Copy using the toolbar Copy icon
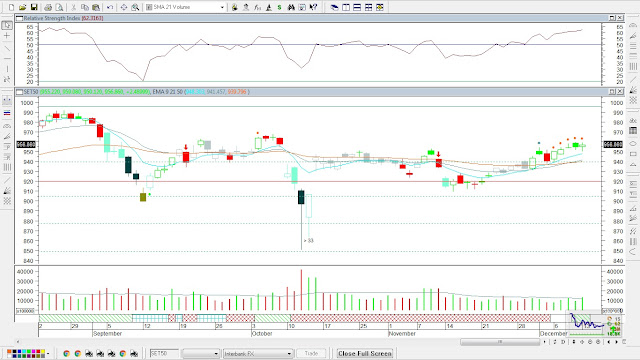This screenshot has height=360, width=640. (x=84, y=7)
